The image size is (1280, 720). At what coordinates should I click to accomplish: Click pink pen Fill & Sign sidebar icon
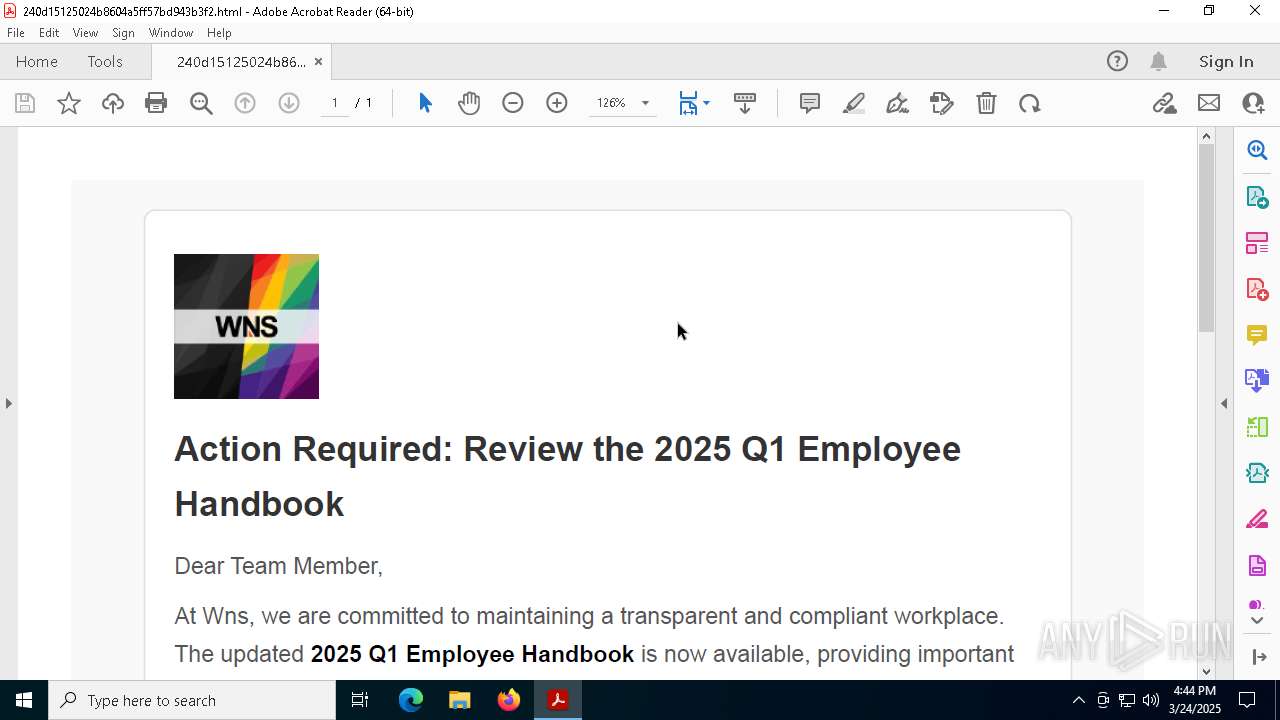1257,520
